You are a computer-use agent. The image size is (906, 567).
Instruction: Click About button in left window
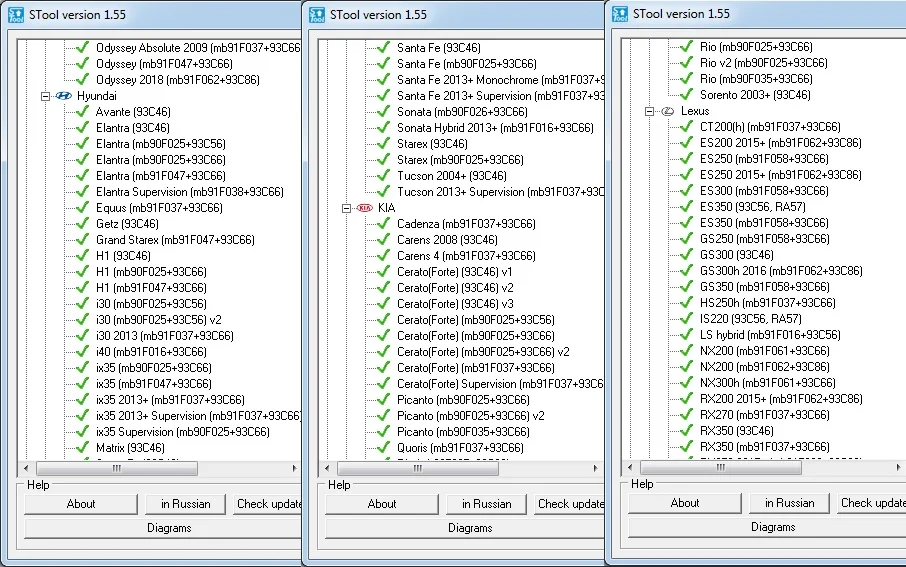tap(81, 504)
